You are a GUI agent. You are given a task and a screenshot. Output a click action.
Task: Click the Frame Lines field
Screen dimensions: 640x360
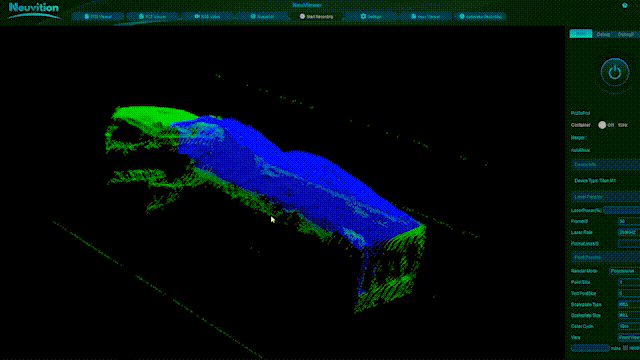pyautogui.click(x=629, y=243)
